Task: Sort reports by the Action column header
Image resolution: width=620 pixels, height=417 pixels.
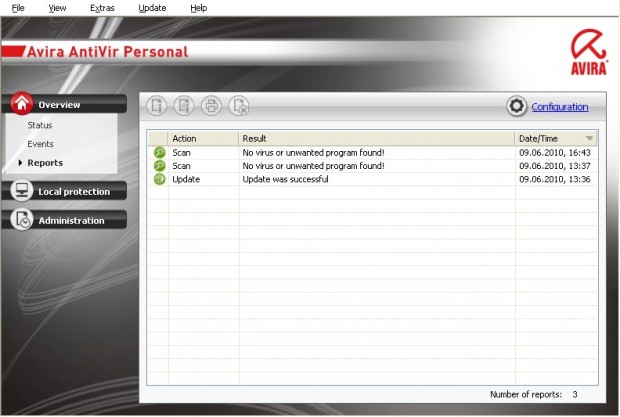Action: (203, 138)
